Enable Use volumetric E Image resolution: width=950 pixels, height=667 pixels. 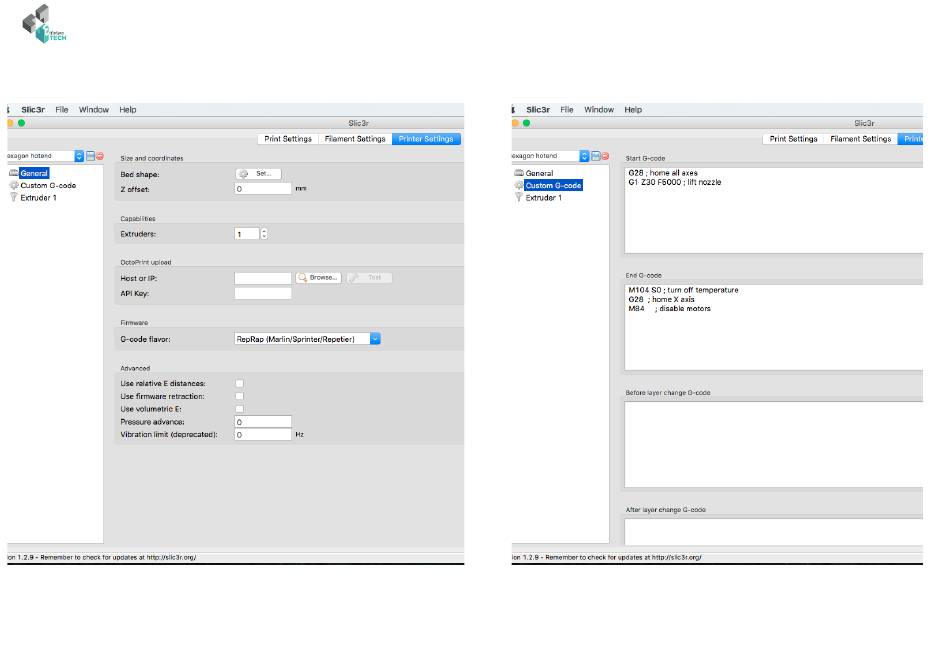(239, 409)
